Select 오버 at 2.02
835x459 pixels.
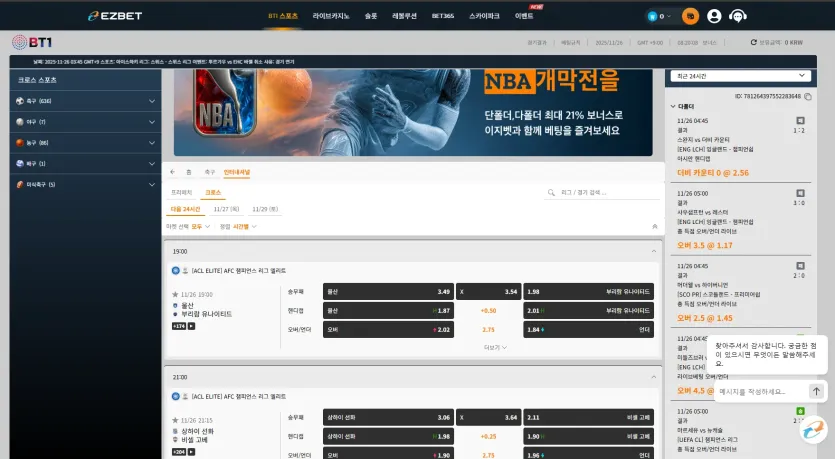pyautogui.click(x=388, y=330)
